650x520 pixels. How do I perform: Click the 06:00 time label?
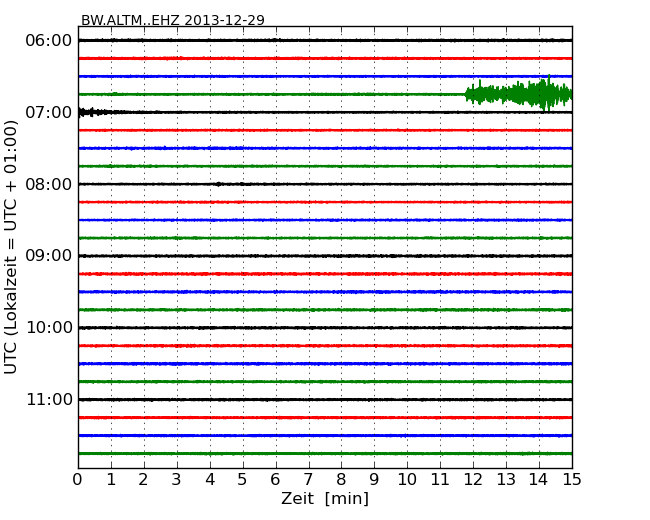(x=49, y=41)
